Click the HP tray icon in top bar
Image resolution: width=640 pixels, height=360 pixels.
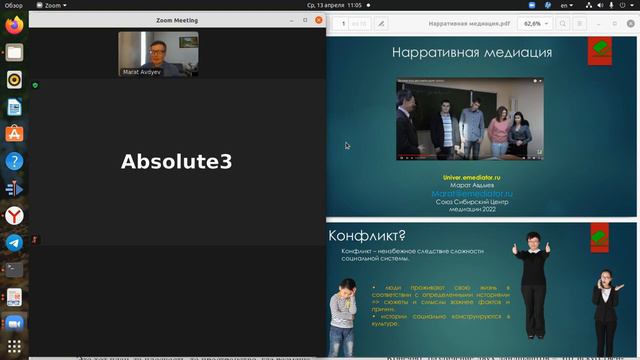pos(548,5)
